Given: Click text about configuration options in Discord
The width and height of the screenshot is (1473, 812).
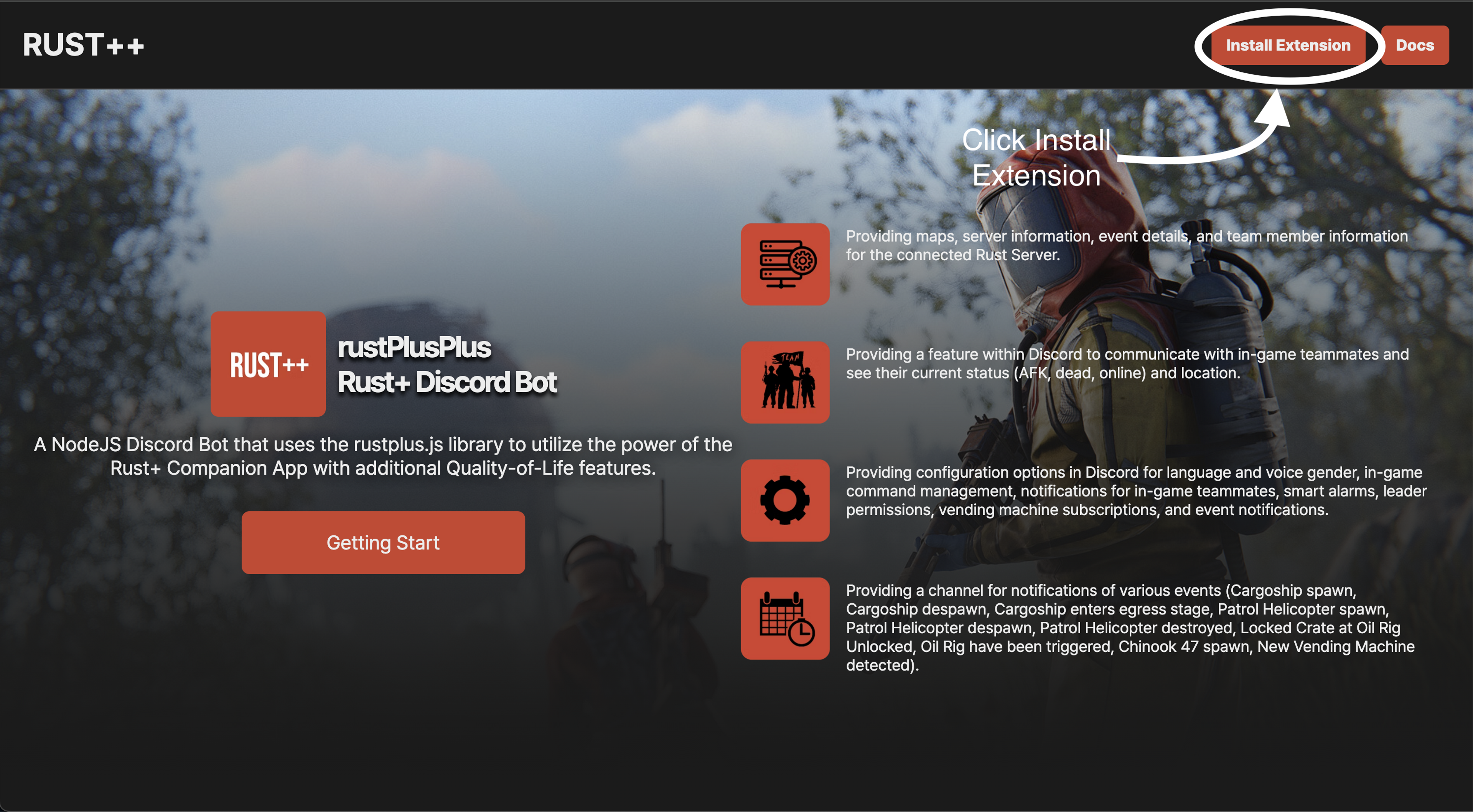Looking at the screenshot, I should [x=1136, y=491].
